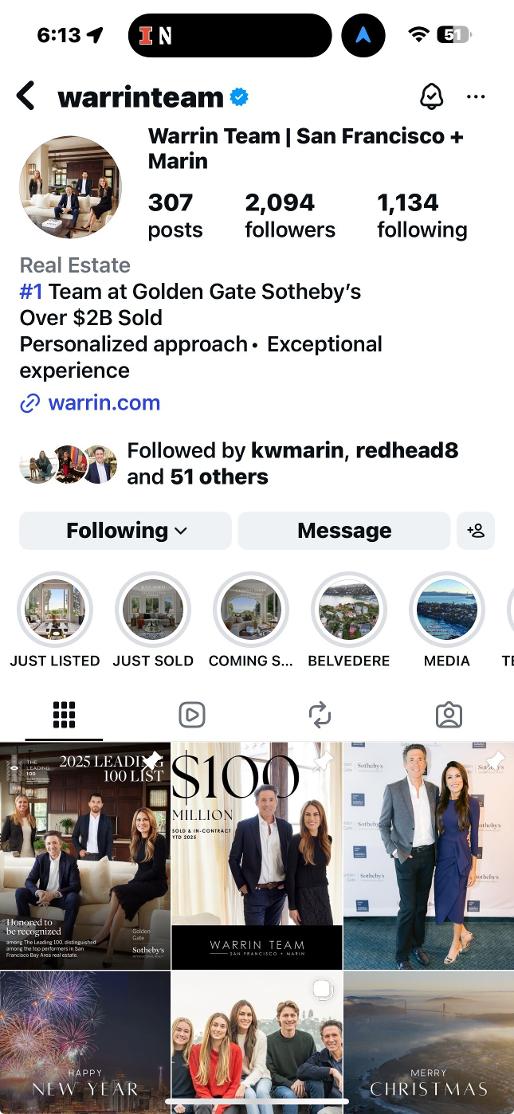514x1114 pixels.
Task: Tap the back arrow icon
Action: [26, 96]
